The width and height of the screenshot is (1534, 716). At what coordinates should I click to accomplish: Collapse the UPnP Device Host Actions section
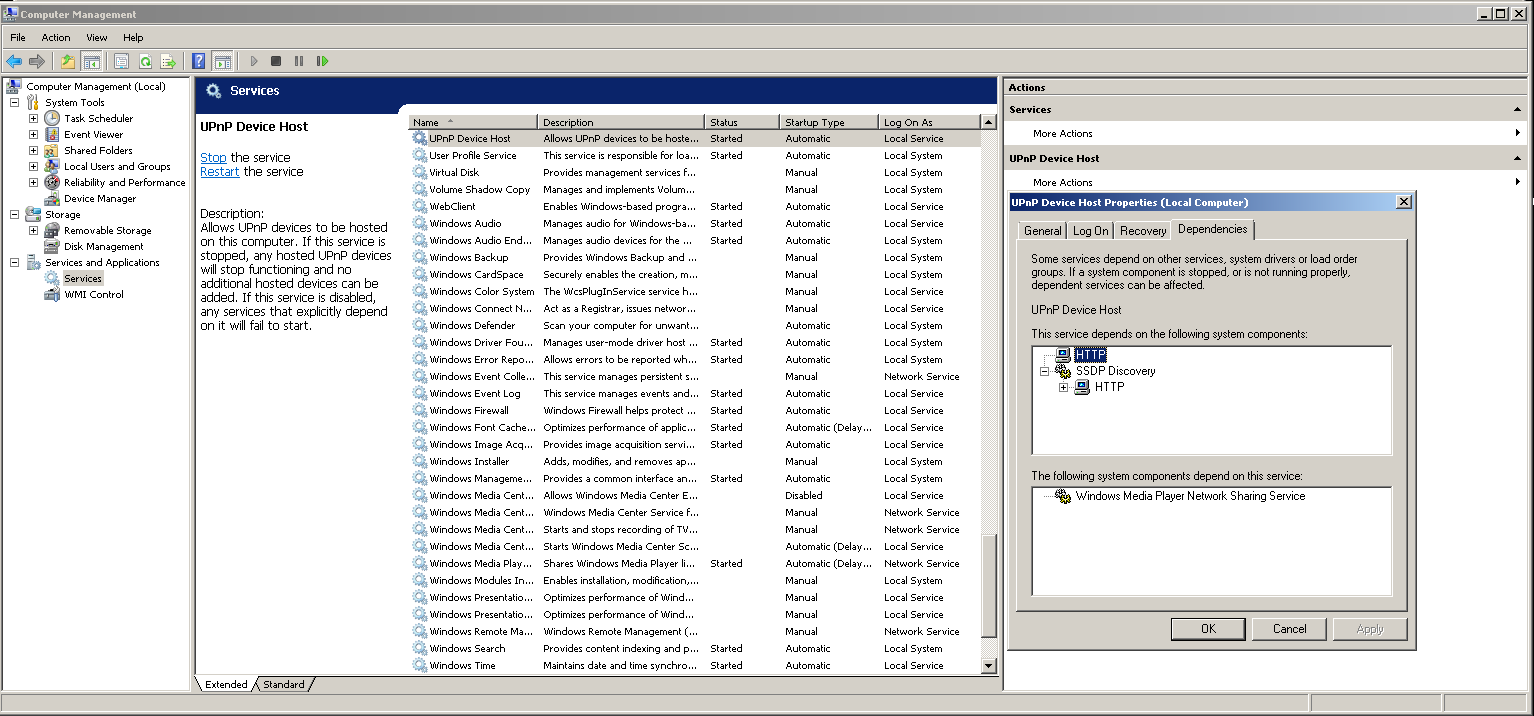(1519, 158)
